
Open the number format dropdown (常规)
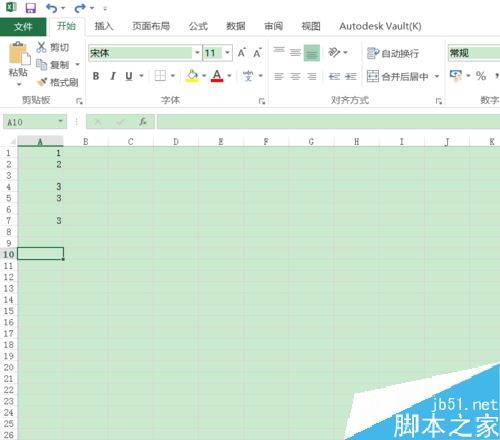coord(474,53)
